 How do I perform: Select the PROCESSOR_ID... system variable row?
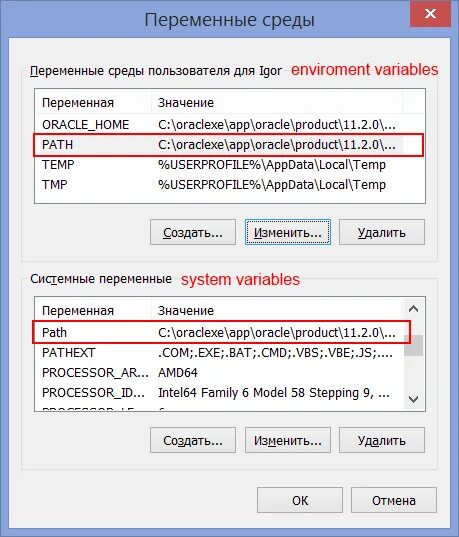(219, 392)
